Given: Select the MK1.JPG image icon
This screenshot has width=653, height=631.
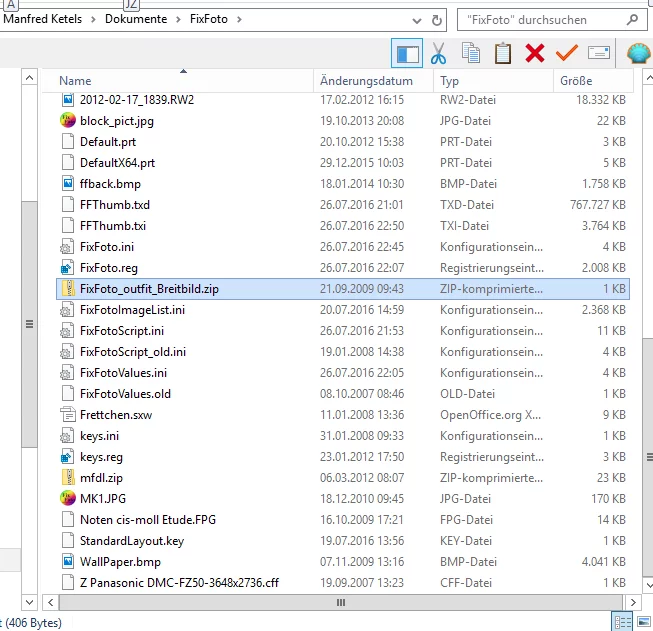Looking at the screenshot, I should click(68, 498).
